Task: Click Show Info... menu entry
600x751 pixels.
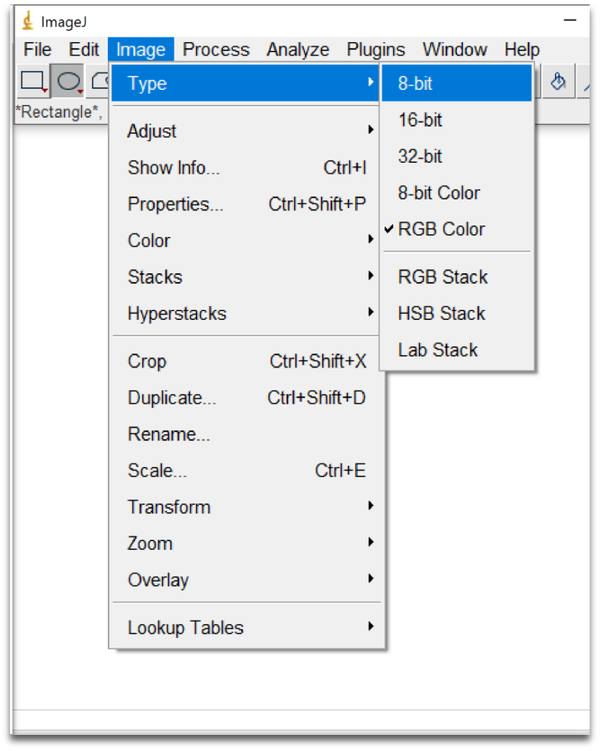Action: 174,168
